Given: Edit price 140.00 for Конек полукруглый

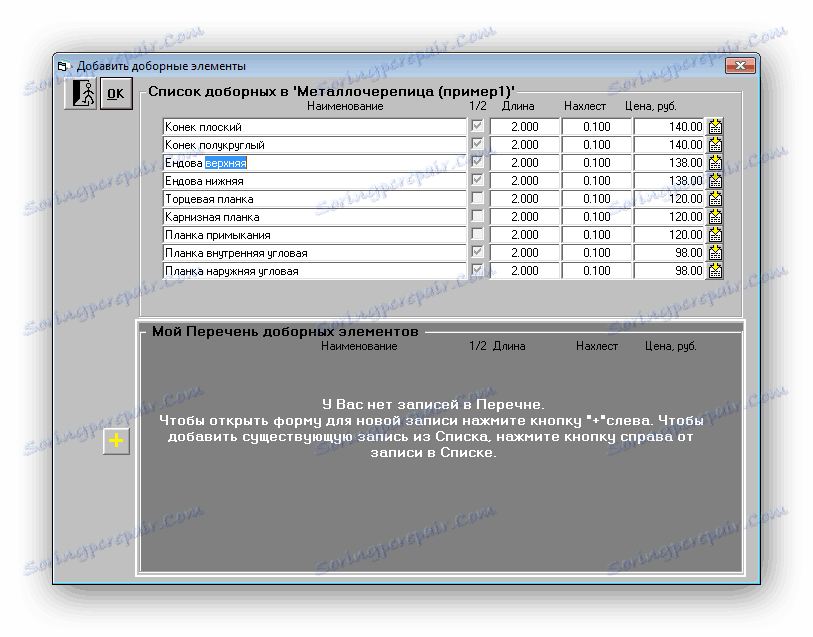Looking at the screenshot, I should [x=669, y=145].
